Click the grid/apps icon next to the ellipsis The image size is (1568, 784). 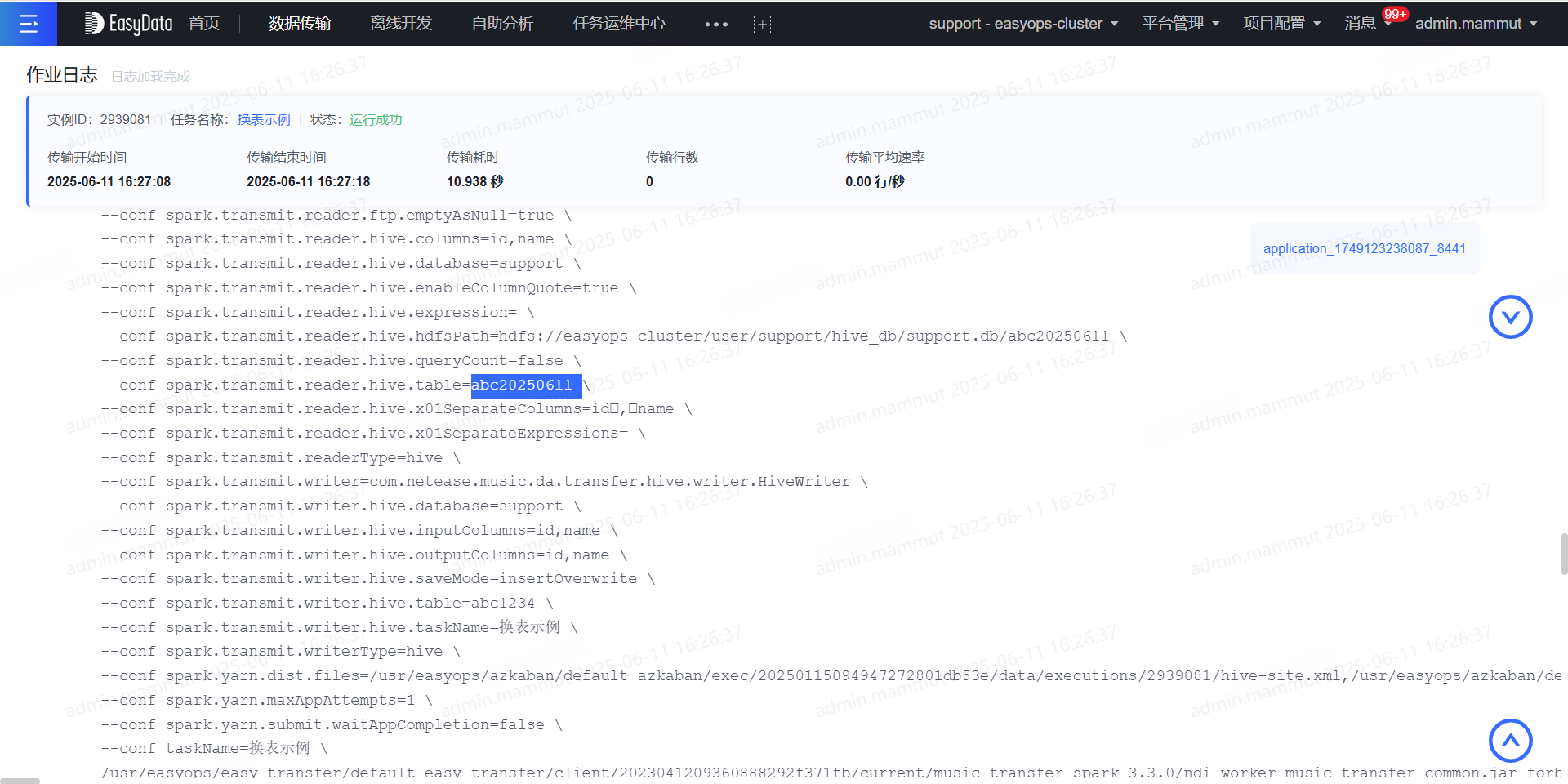tap(762, 24)
